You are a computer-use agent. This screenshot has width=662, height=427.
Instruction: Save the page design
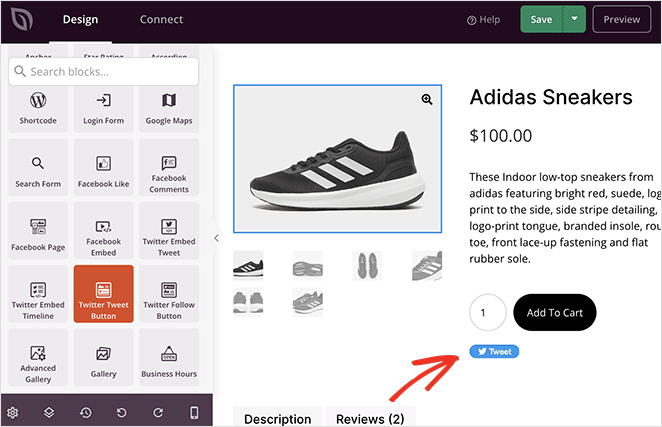click(x=541, y=19)
